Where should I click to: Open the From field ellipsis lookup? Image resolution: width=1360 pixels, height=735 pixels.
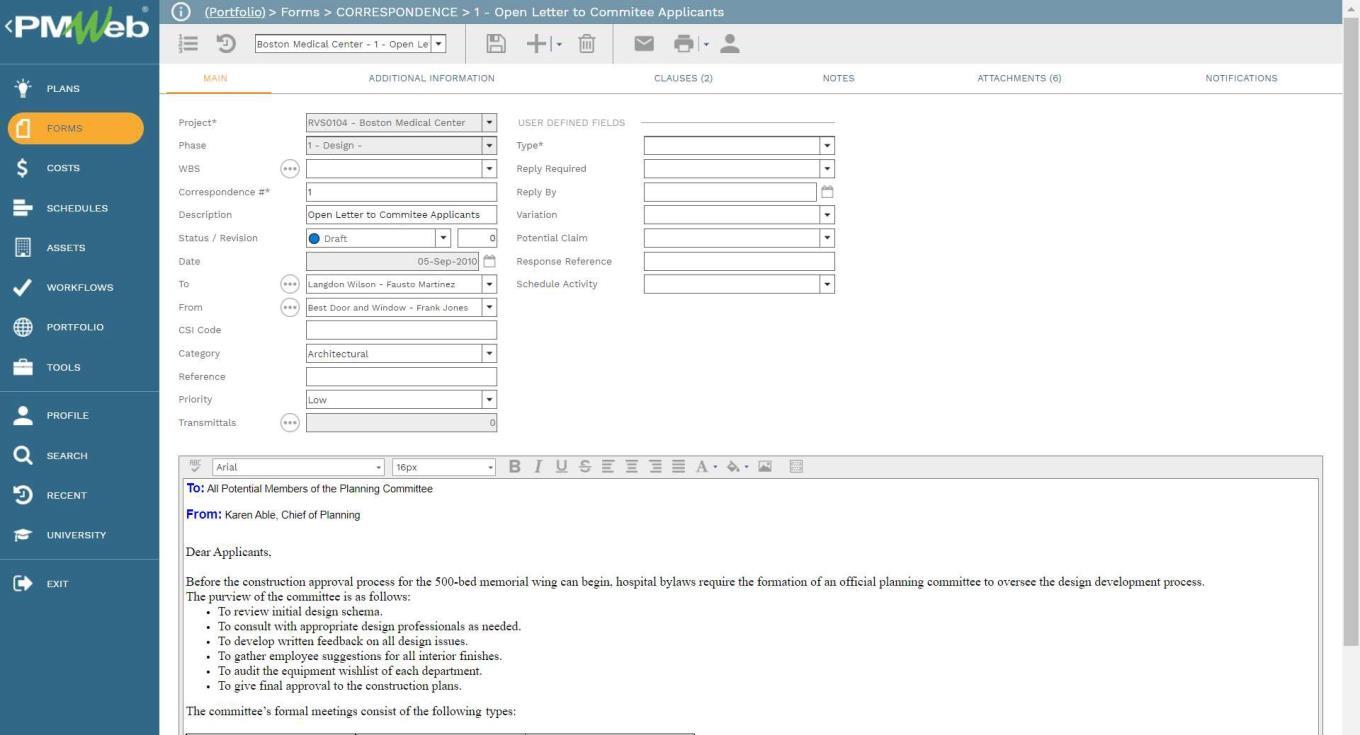click(290, 307)
